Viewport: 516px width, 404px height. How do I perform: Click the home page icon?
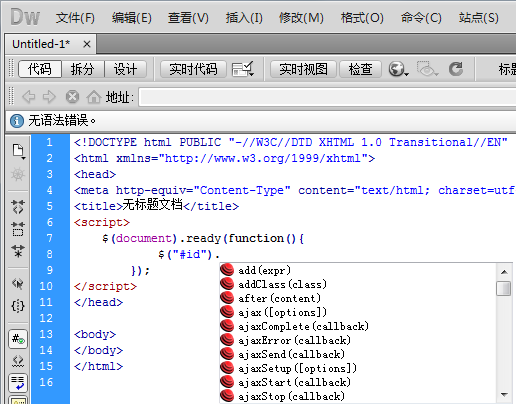94,97
